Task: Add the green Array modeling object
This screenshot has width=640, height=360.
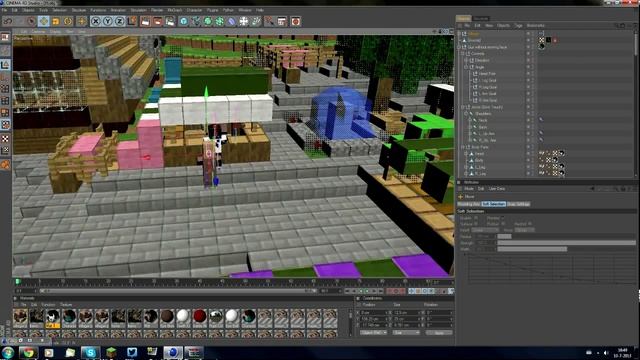Action: (x=220, y=21)
